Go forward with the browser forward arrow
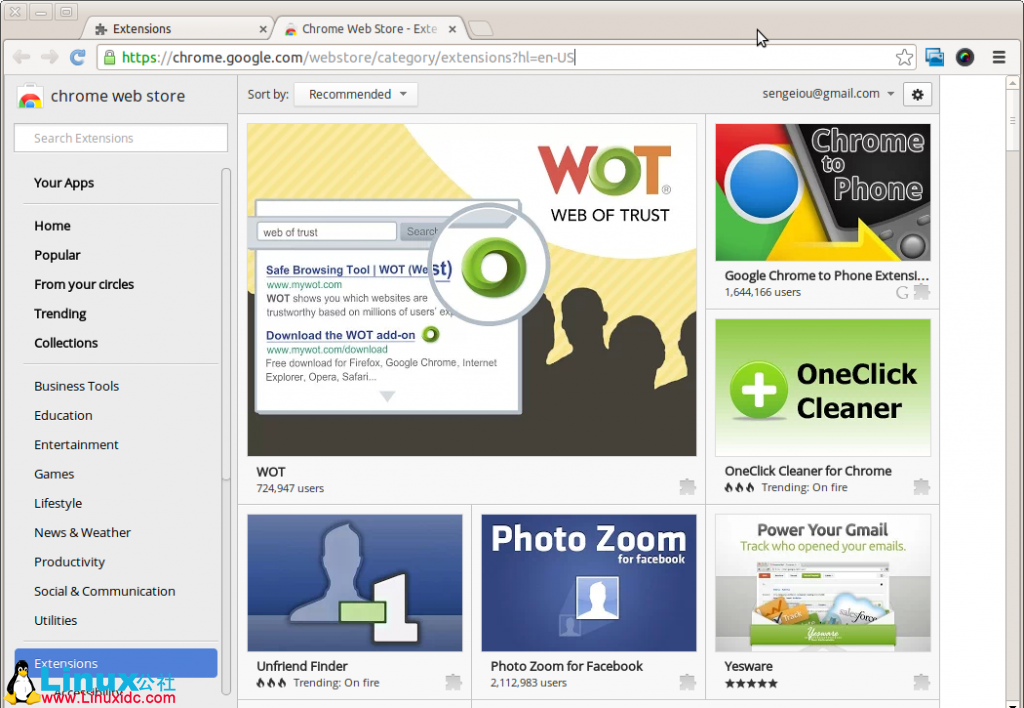 click(50, 57)
